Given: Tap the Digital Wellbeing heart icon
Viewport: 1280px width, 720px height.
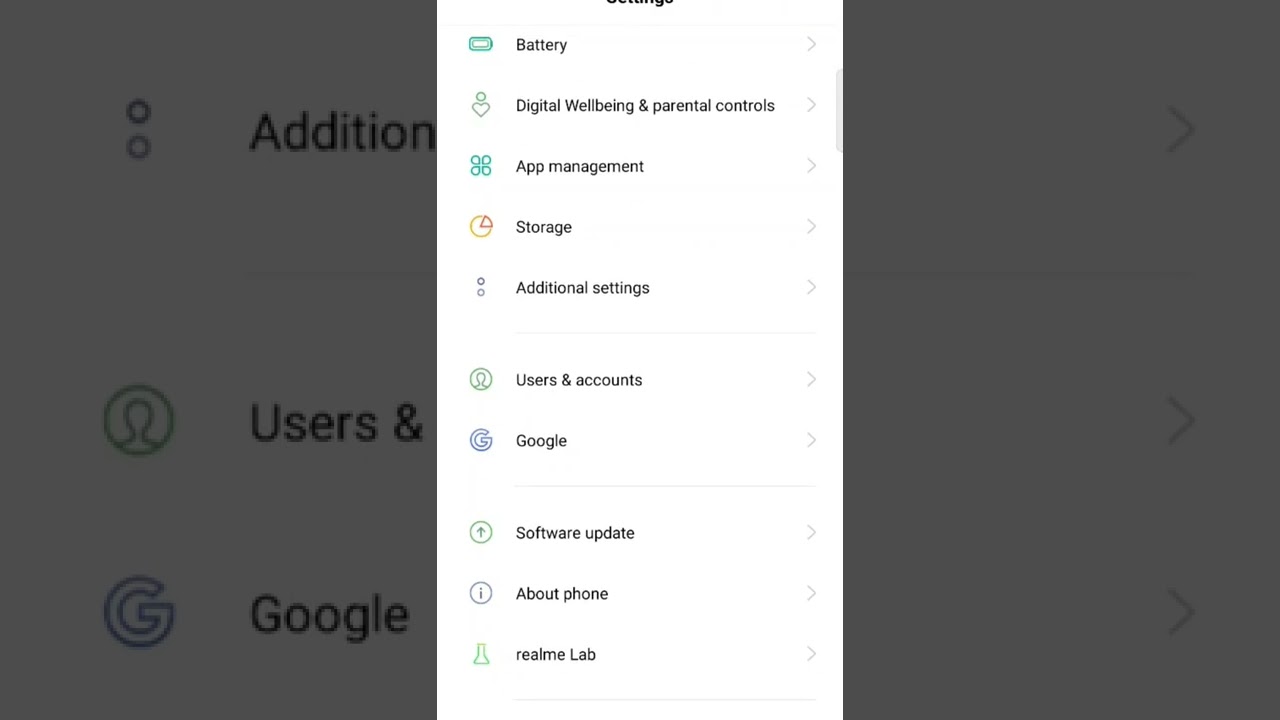Looking at the screenshot, I should (481, 105).
